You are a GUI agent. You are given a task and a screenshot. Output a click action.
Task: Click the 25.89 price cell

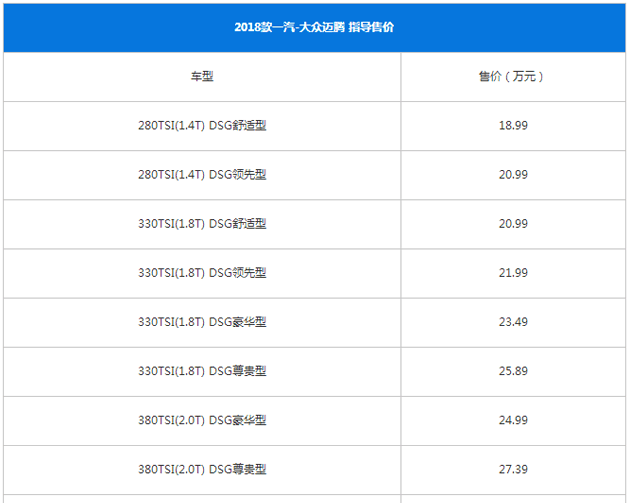tap(513, 371)
